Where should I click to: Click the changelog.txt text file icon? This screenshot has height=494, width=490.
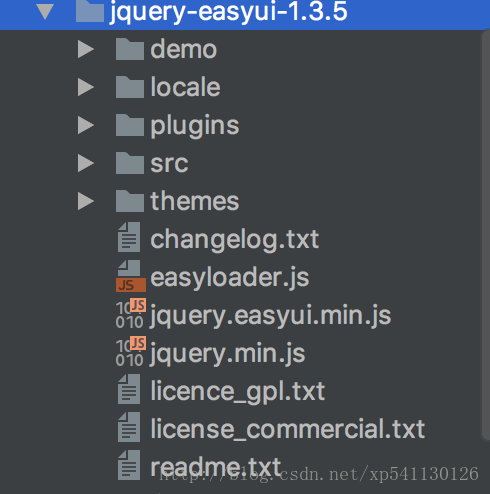(x=129, y=237)
